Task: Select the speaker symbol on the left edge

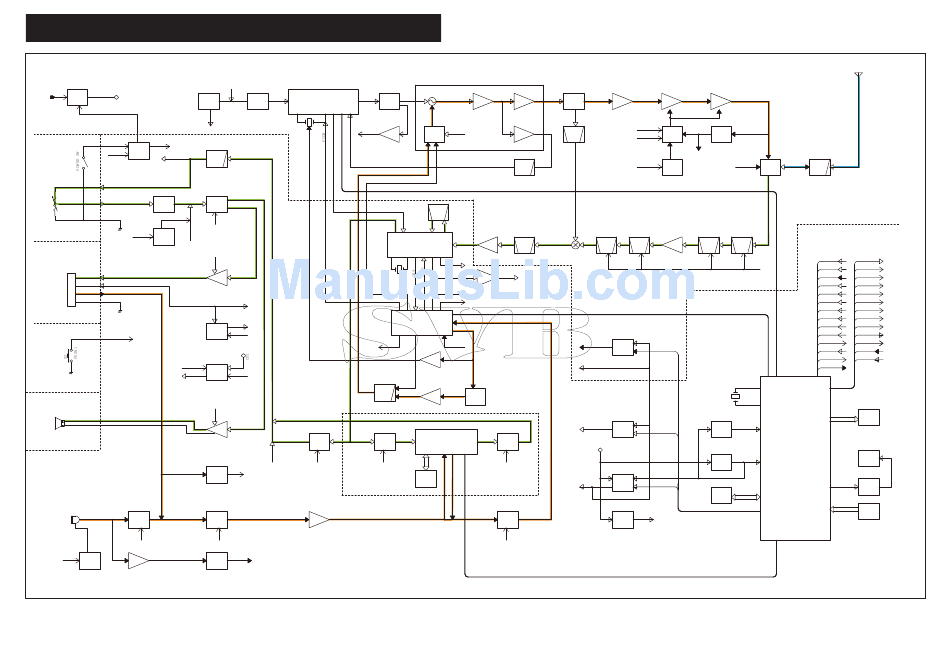Action: (59, 423)
